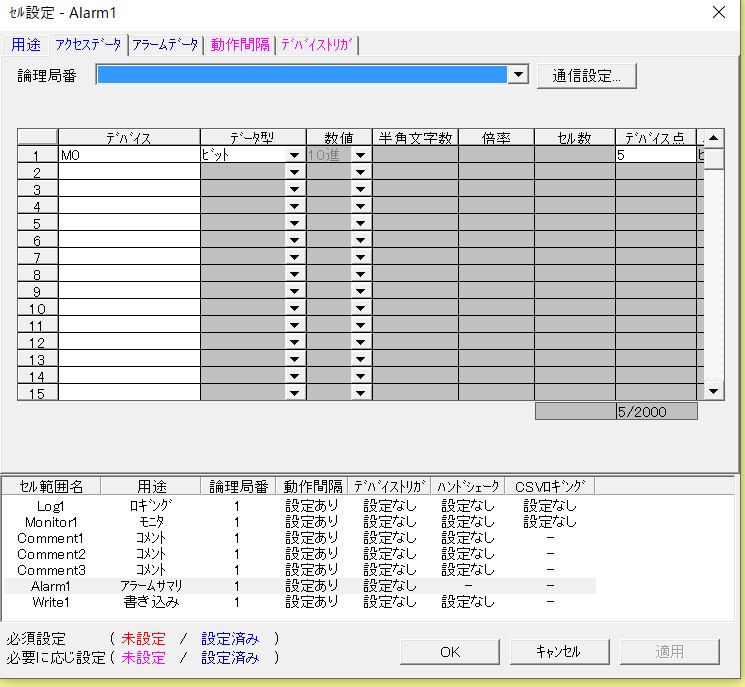This screenshot has height=687, width=745.
Task: Click the キャンセル button
Action: (558, 651)
